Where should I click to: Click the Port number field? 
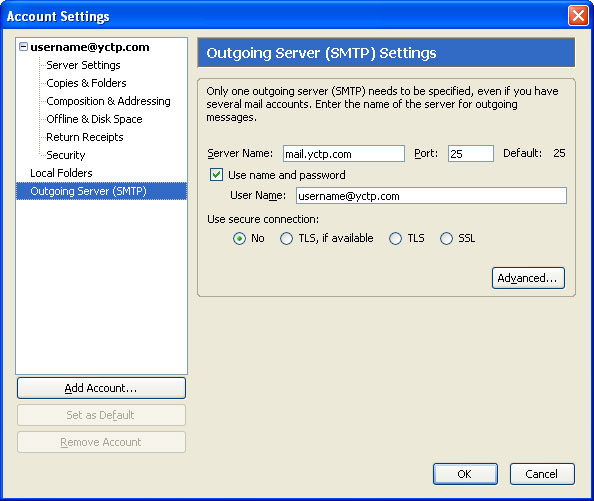471,153
